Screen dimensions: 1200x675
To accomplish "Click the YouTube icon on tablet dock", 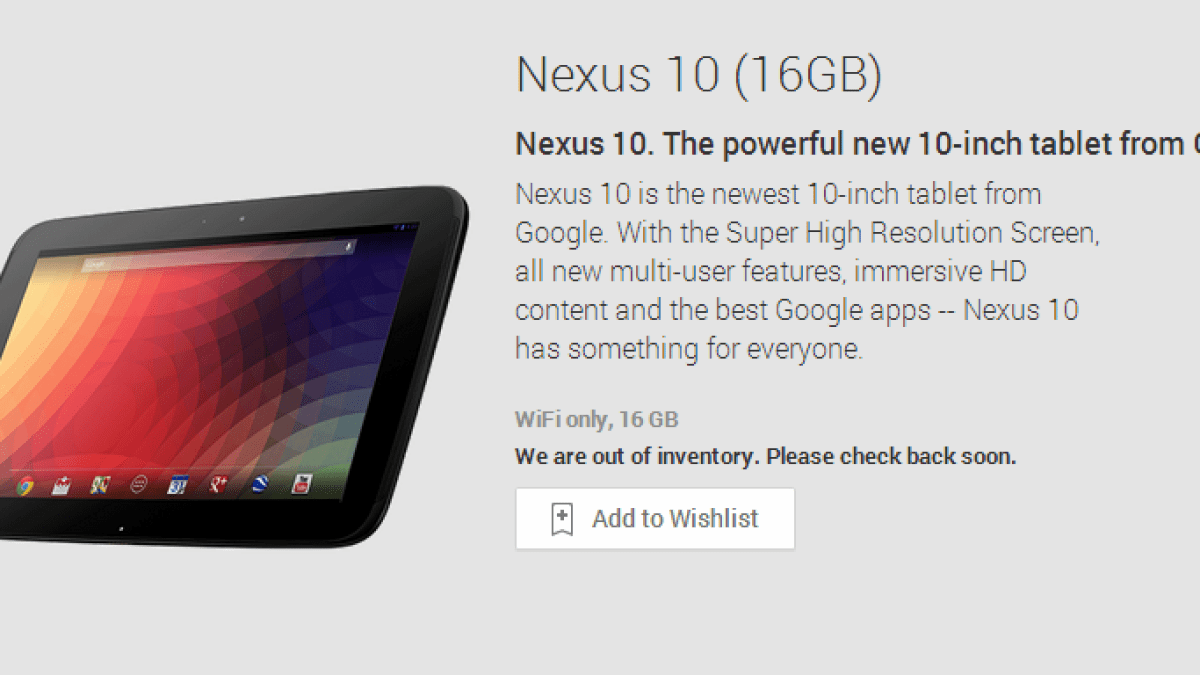I will pos(302,484).
